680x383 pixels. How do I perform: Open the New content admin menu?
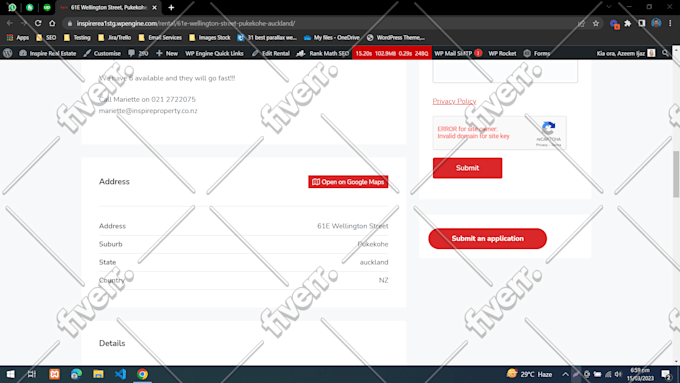coord(167,53)
